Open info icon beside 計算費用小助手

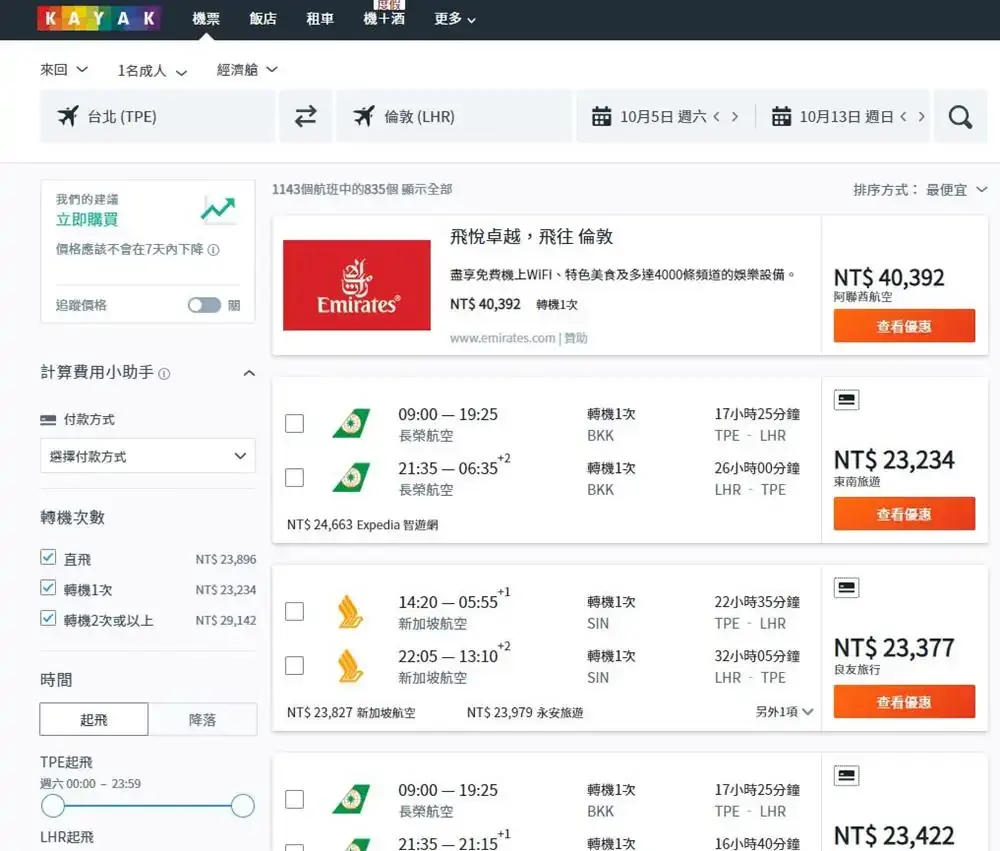164,374
